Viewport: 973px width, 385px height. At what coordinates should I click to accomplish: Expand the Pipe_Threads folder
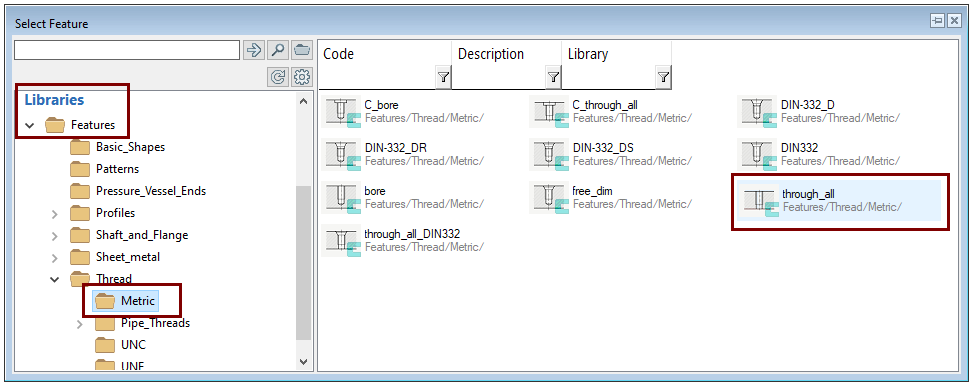(79, 324)
